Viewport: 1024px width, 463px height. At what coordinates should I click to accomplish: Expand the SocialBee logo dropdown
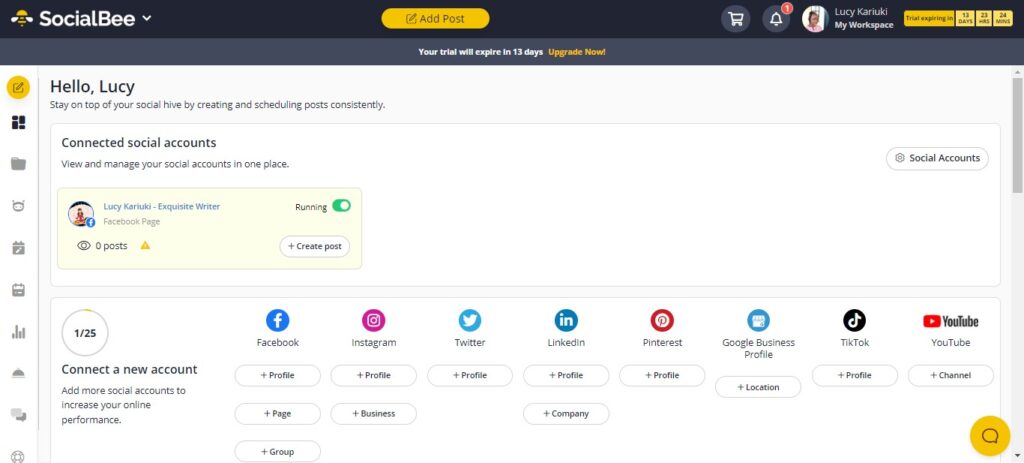[x=147, y=18]
